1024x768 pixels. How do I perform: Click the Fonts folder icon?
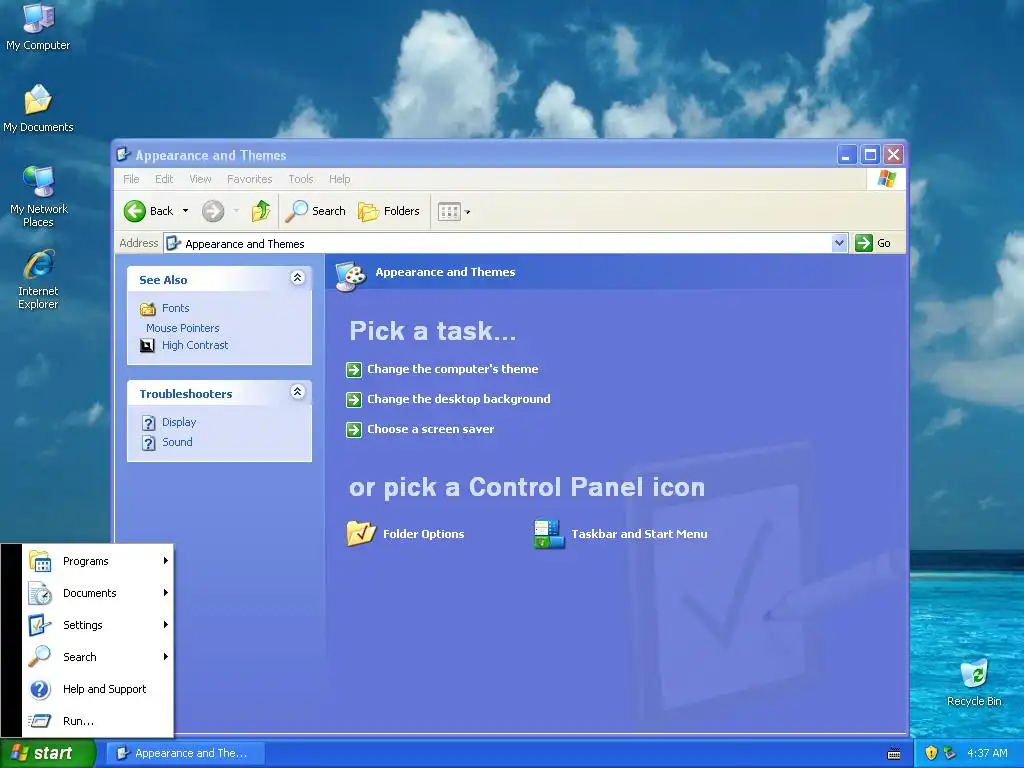[x=148, y=308]
